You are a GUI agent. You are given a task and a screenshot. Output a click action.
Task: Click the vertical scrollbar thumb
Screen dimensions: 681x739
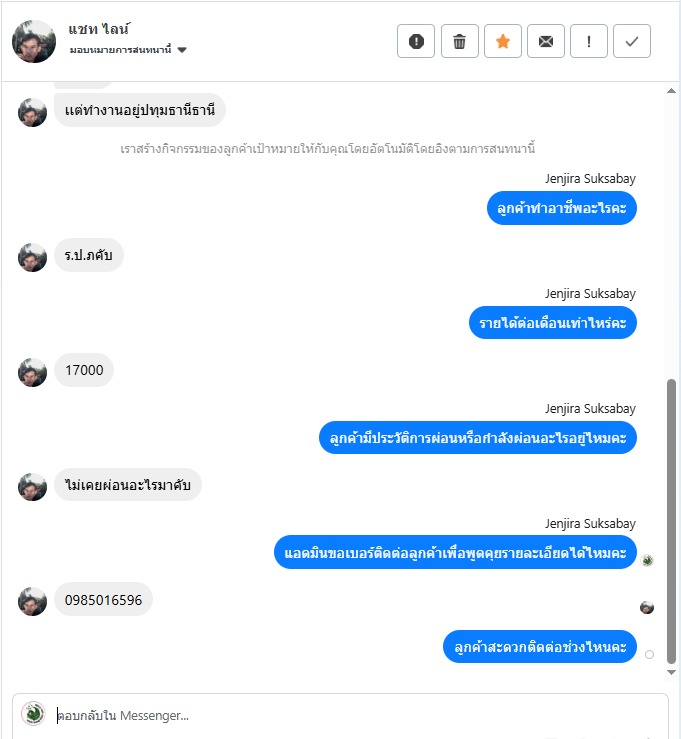[672, 521]
